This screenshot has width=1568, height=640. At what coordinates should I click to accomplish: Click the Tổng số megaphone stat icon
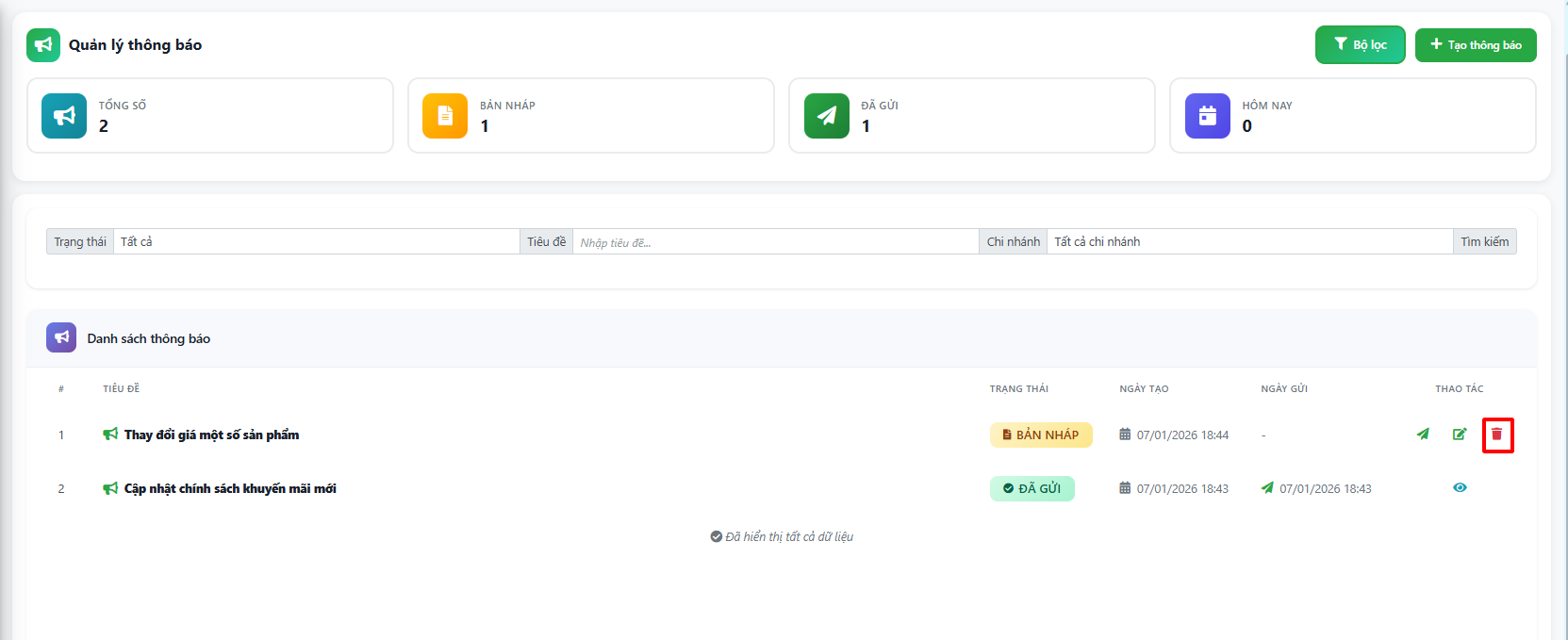tap(64, 116)
